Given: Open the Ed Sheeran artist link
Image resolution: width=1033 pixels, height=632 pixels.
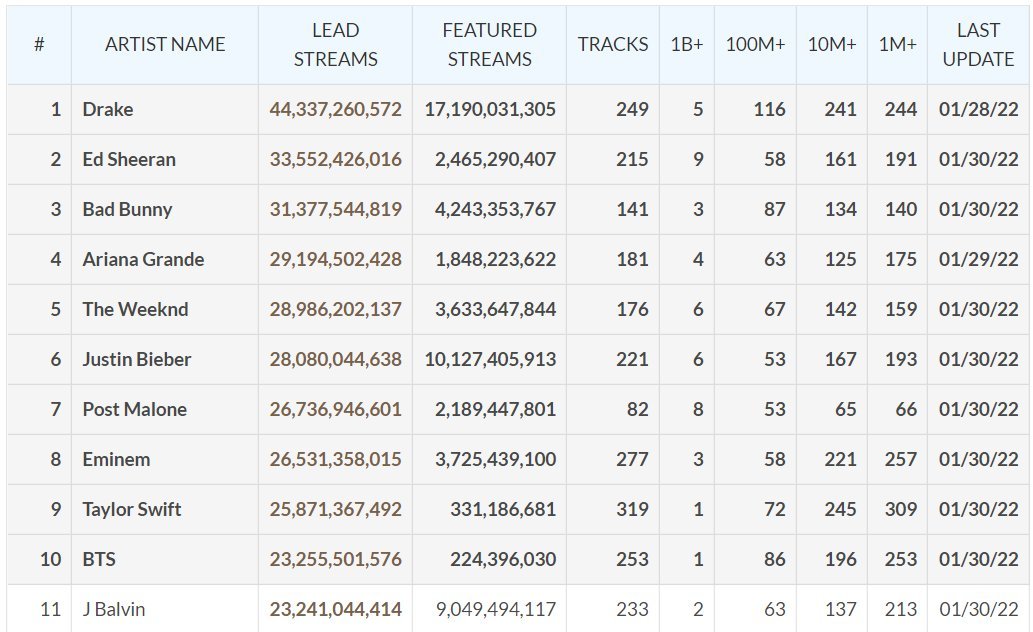Looking at the screenshot, I should click(x=130, y=159).
